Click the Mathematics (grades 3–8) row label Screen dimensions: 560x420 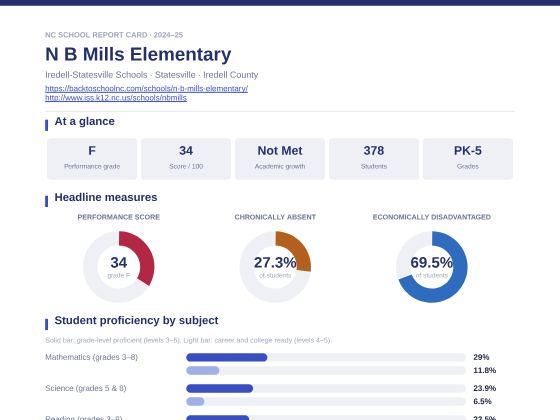click(91, 357)
